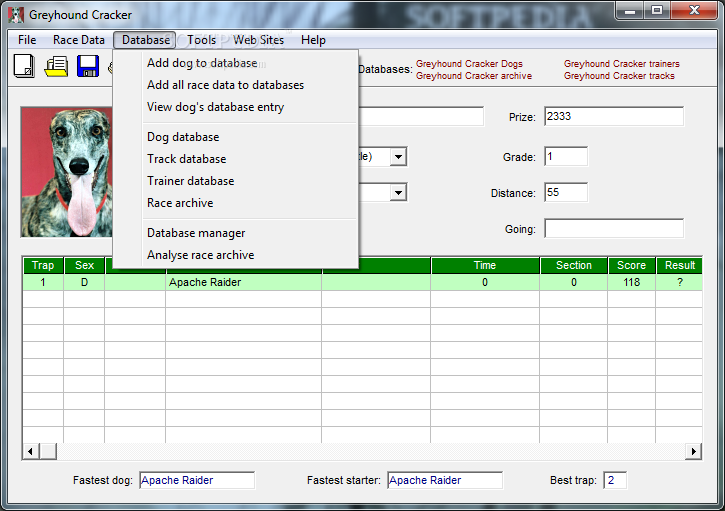This screenshot has width=725, height=511.
Task: Click the Sex cell showing D
Action: tap(84, 283)
